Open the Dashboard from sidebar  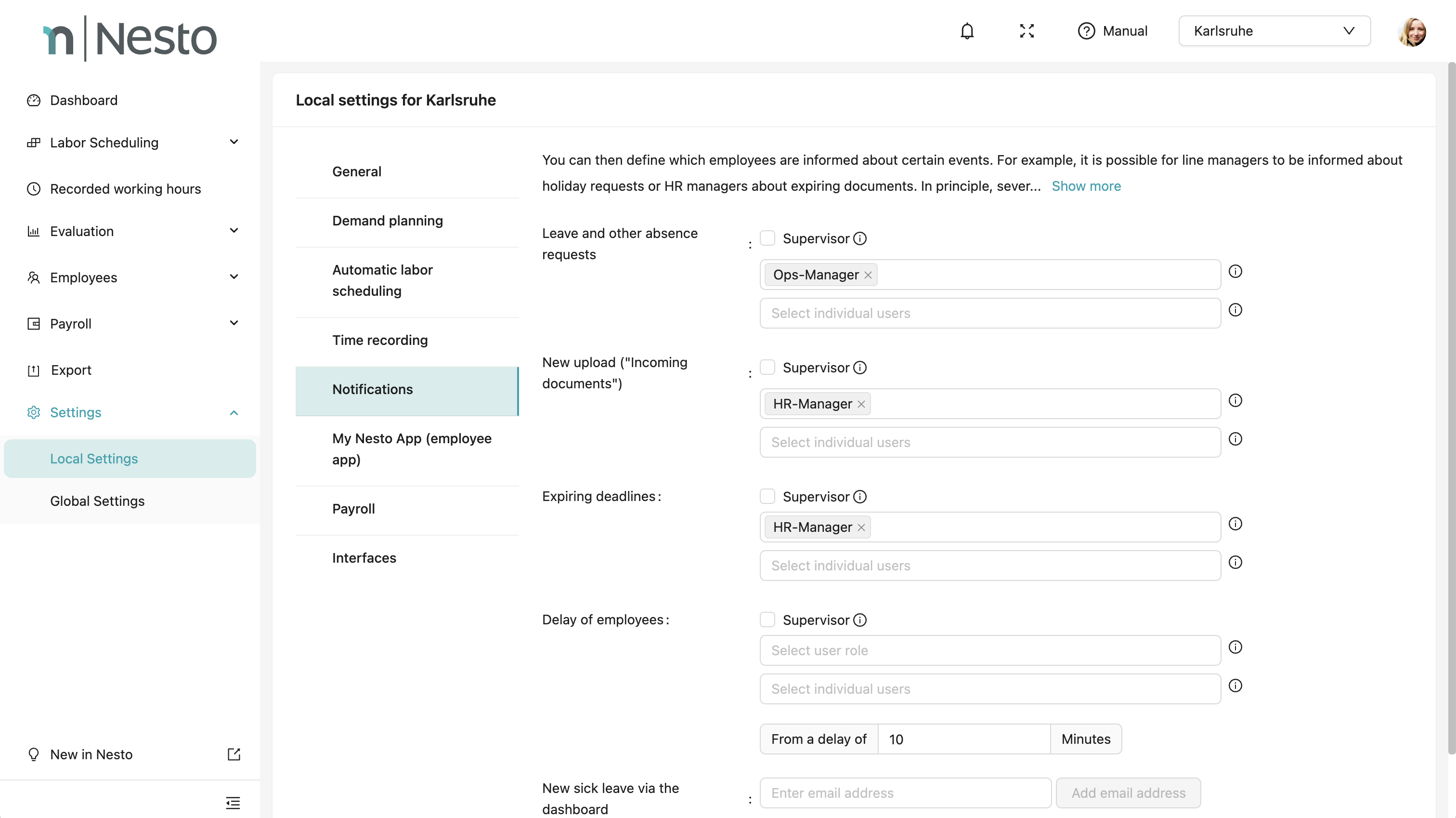pos(84,100)
